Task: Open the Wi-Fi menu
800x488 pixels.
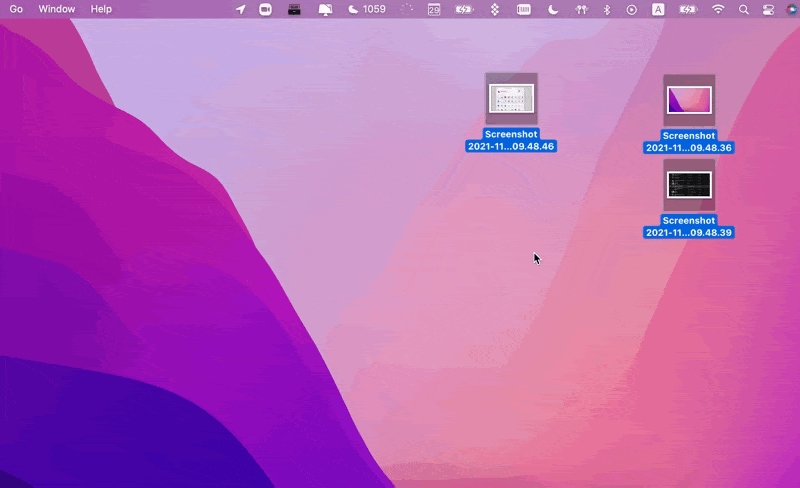Action: point(718,9)
